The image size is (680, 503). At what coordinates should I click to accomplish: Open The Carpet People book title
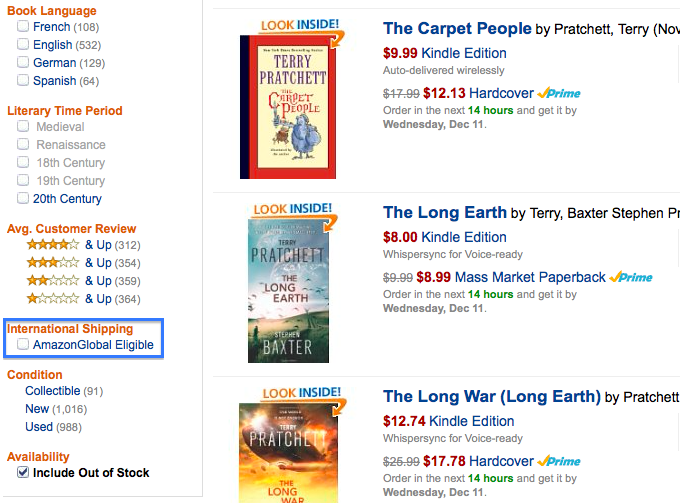457,29
